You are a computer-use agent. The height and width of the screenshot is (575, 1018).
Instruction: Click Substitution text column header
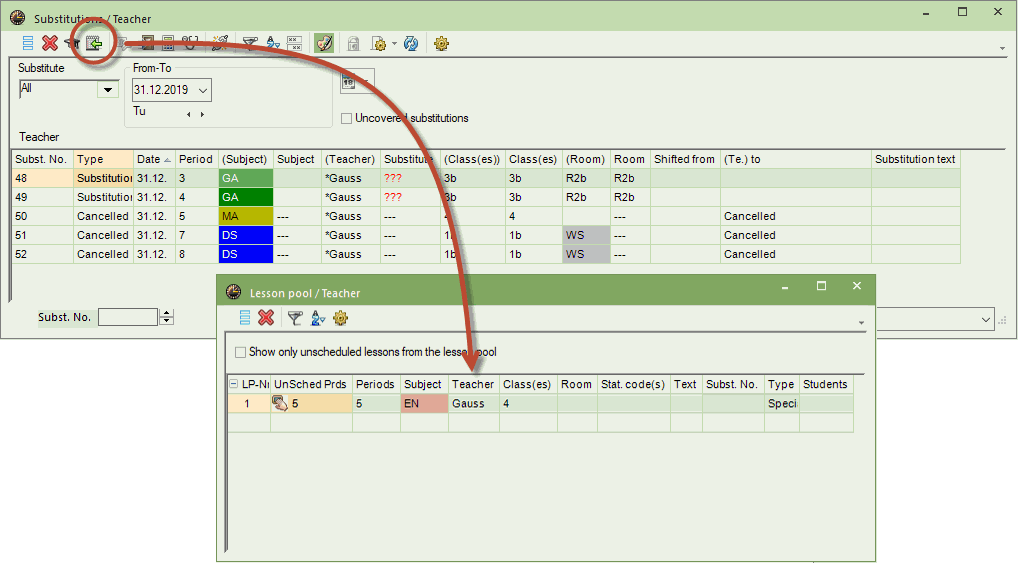[915, 159]
